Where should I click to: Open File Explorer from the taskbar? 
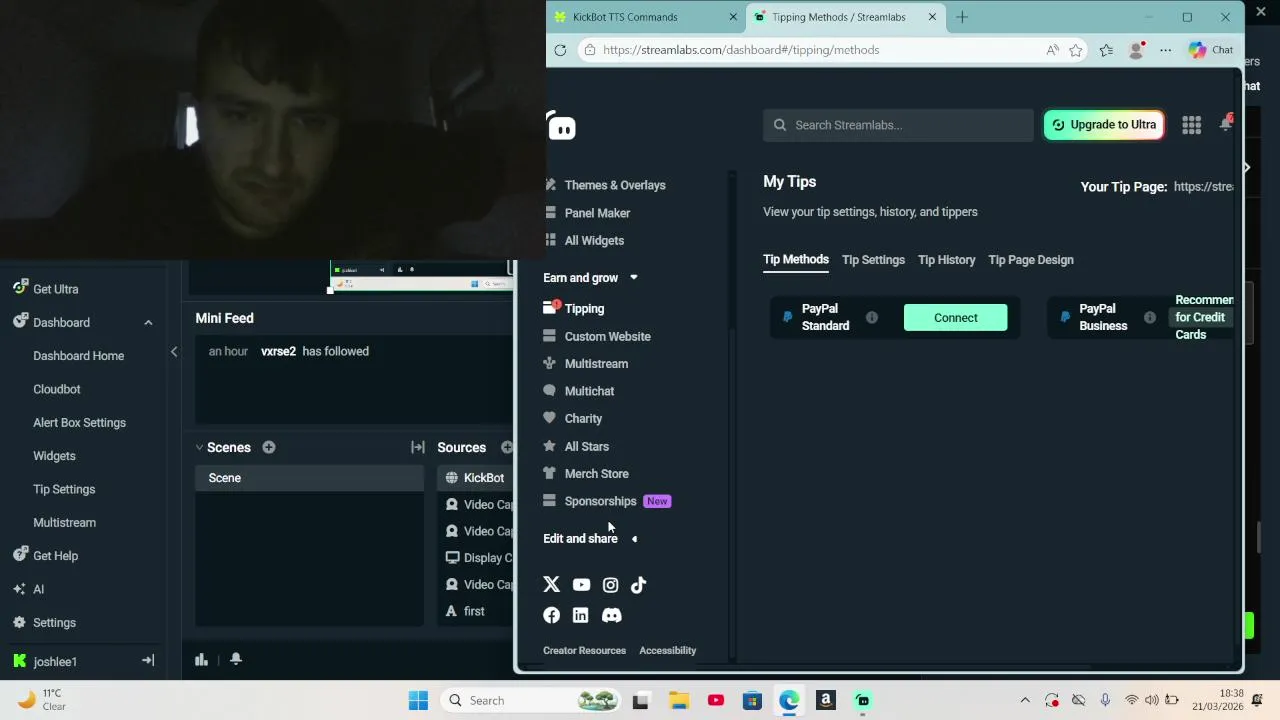click(x=679, y=700)
